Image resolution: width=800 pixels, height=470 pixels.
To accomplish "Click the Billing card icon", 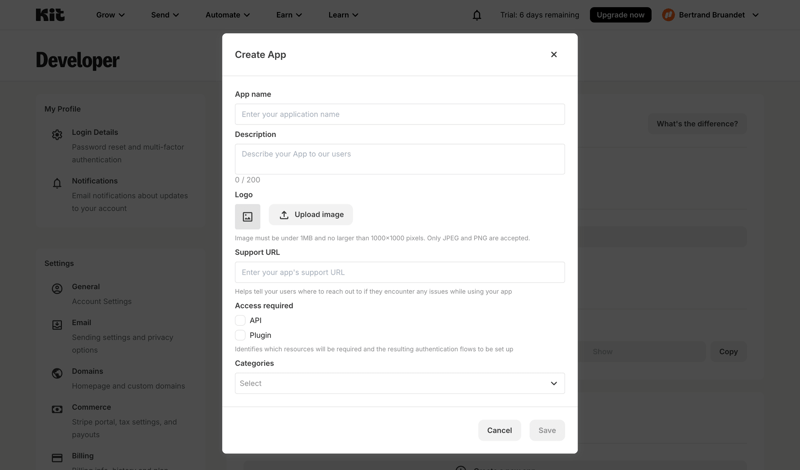I will pyautogui.click(x=57, y=458).
